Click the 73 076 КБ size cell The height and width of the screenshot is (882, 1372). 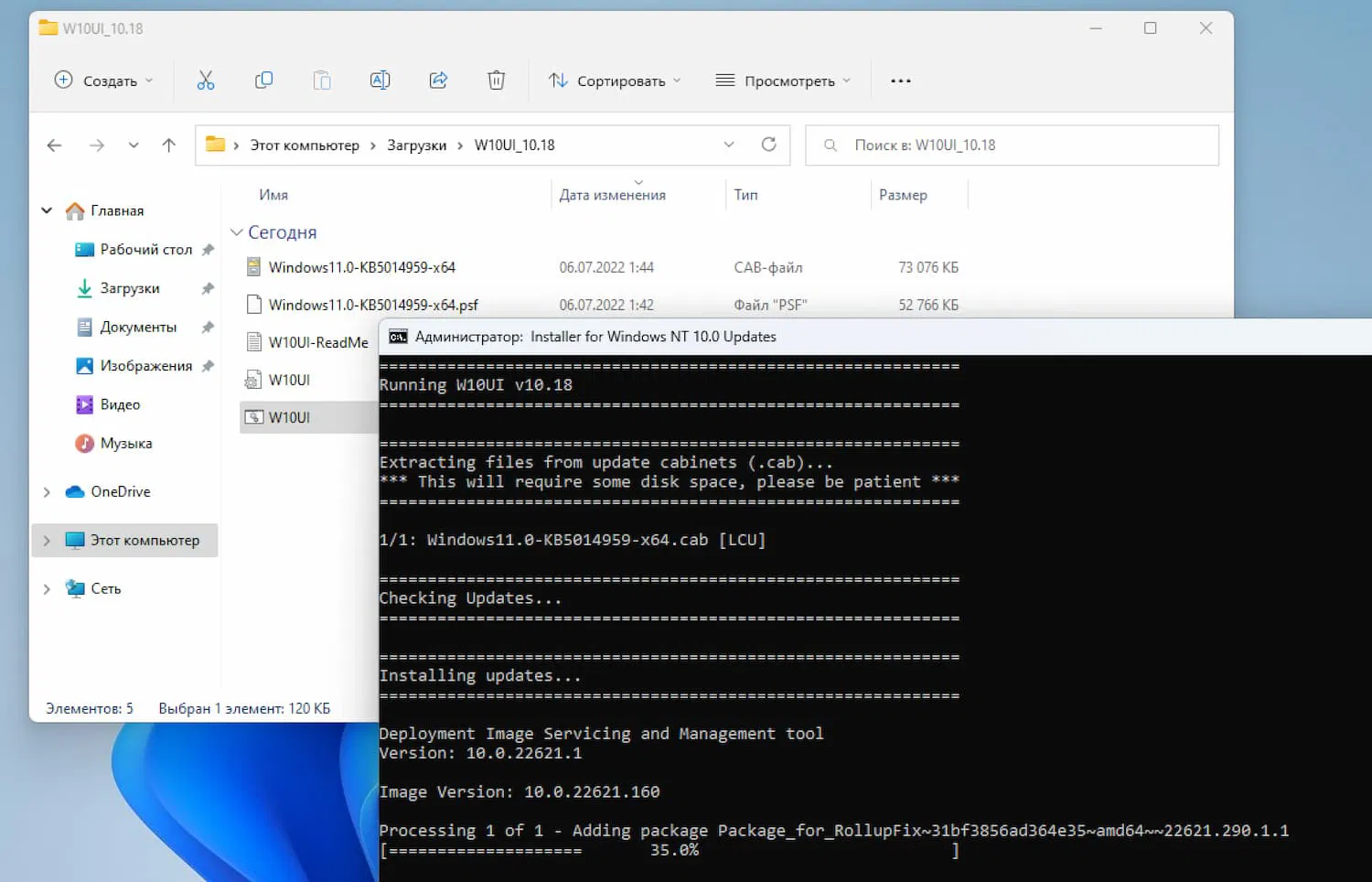pyautogui.click(x=927, y=267)
